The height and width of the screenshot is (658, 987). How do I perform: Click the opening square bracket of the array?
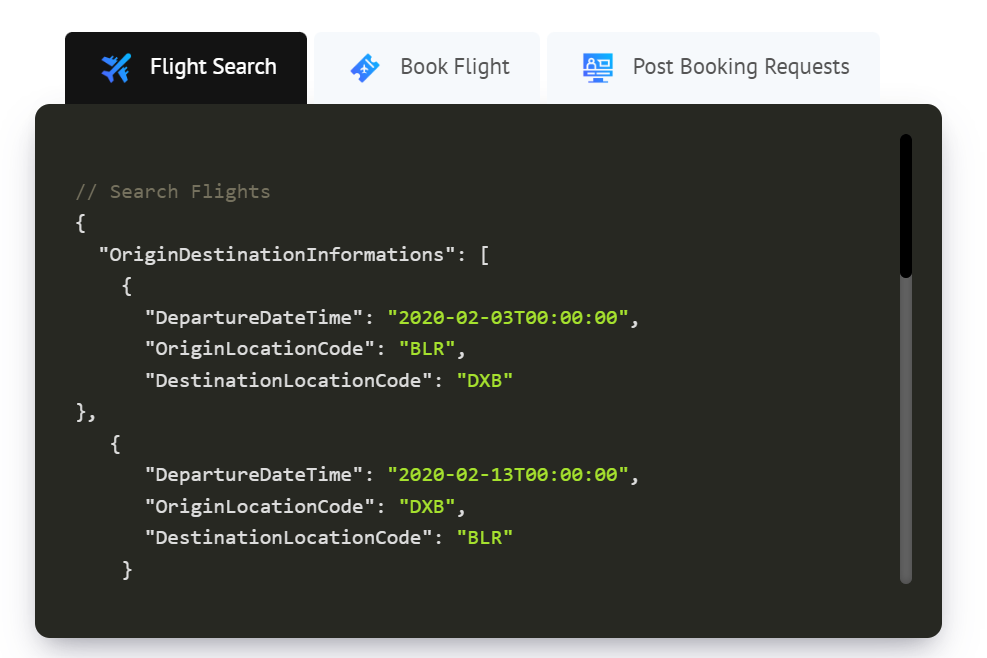485,255
